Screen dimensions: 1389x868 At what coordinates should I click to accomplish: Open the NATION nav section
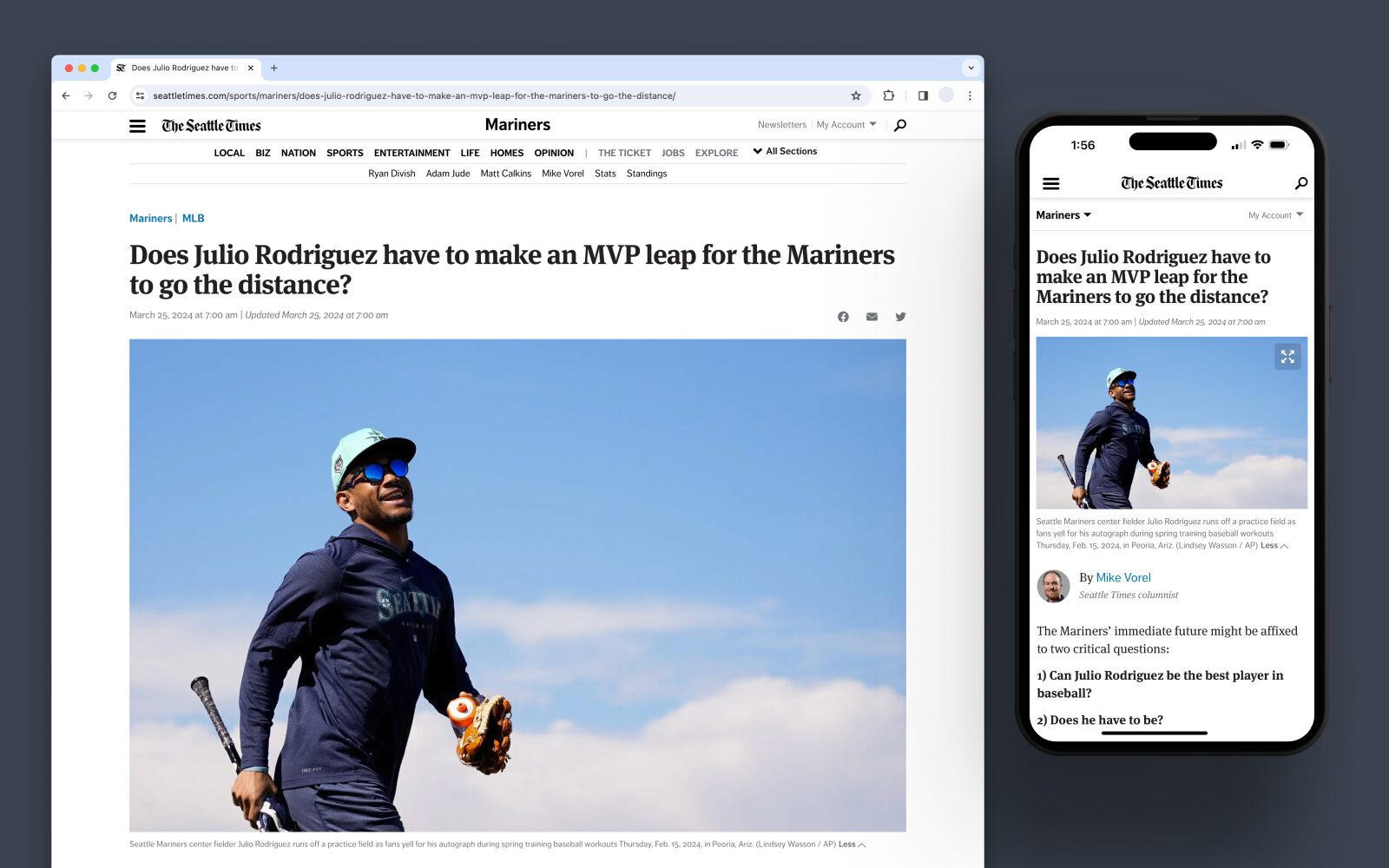299,153
